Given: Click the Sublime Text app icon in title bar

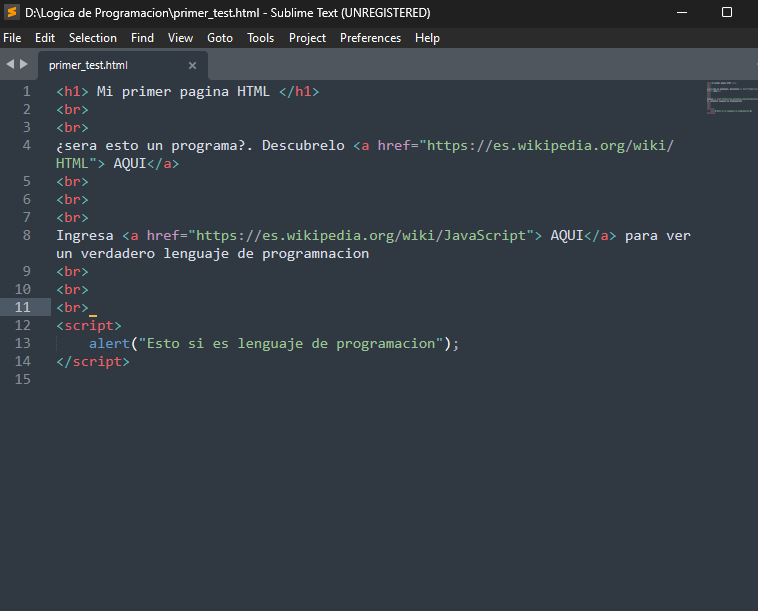Looking at the screenshot, I should click(12, 12).
